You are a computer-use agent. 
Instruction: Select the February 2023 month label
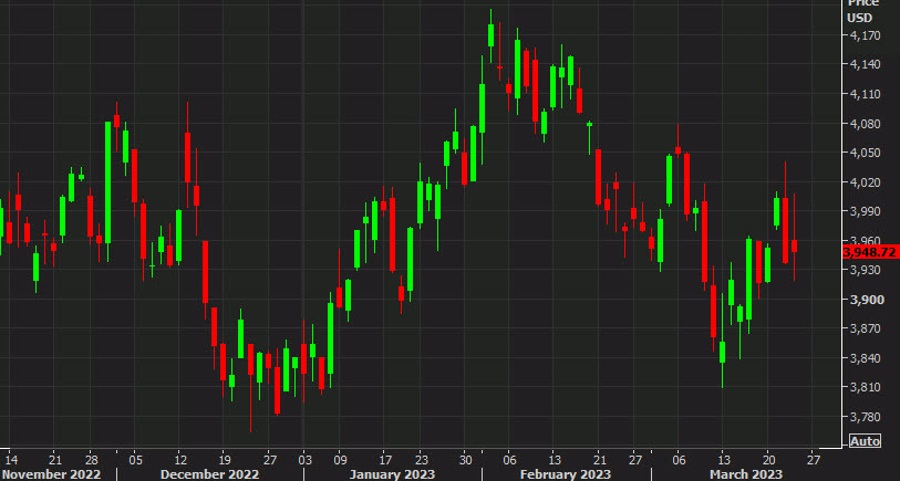(x=564, y=474)
